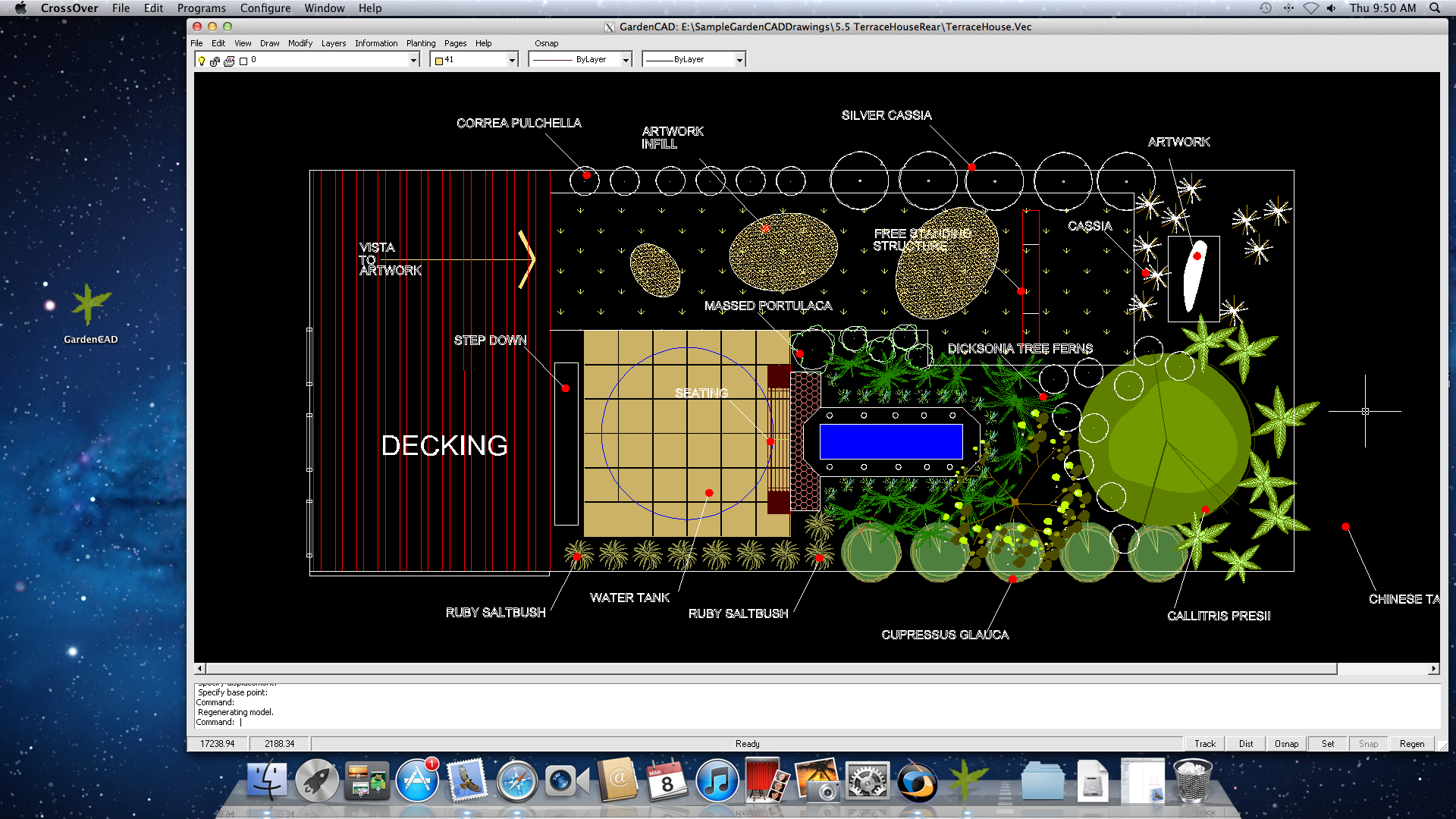The height and width of the screenshot is (819, 1456).
Task: Toggle Set mode in the status bar
Action: tap(1327, 744)
